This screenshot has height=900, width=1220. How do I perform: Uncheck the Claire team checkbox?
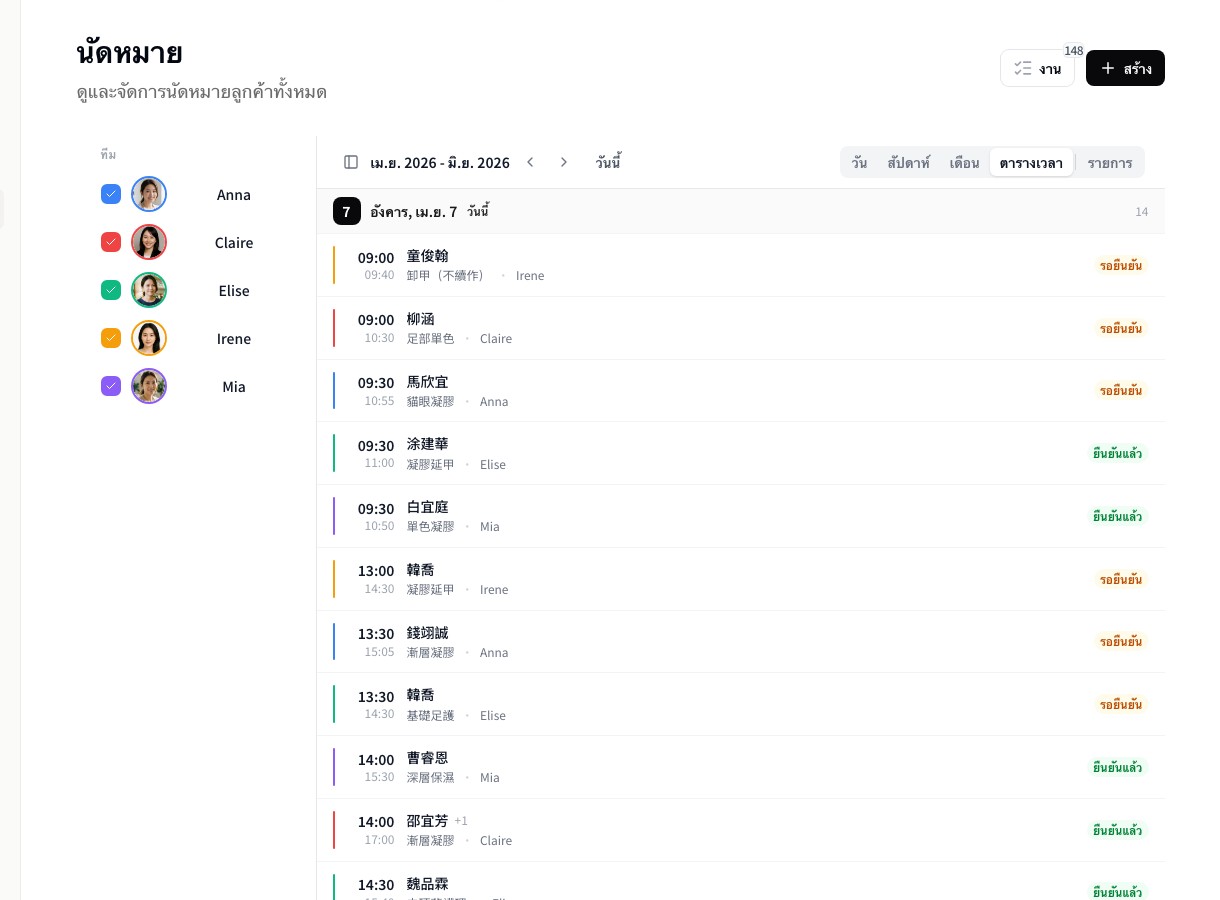click(111, 242)
